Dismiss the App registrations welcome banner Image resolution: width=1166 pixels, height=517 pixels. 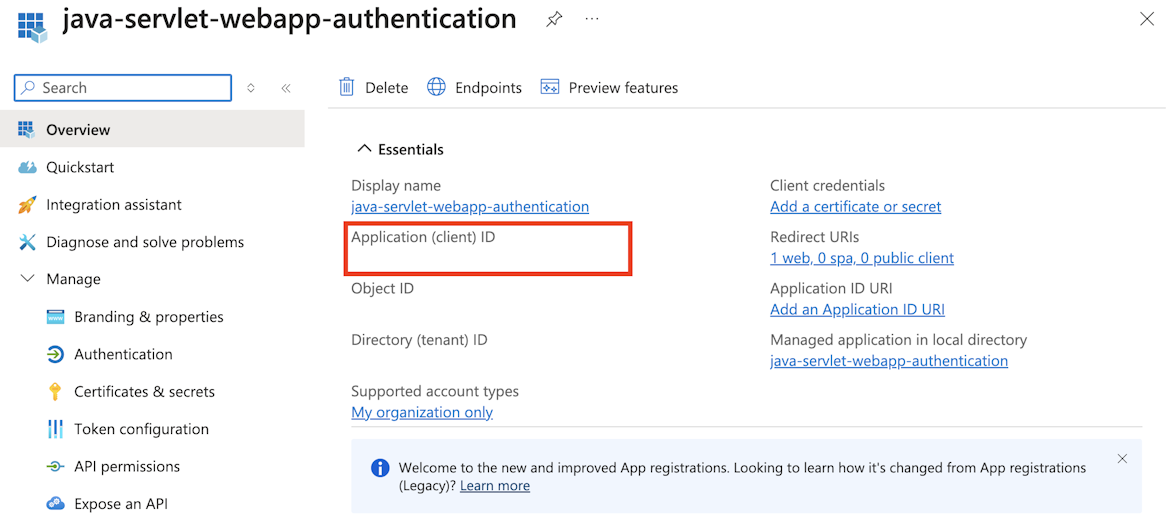click(1123, 458)
